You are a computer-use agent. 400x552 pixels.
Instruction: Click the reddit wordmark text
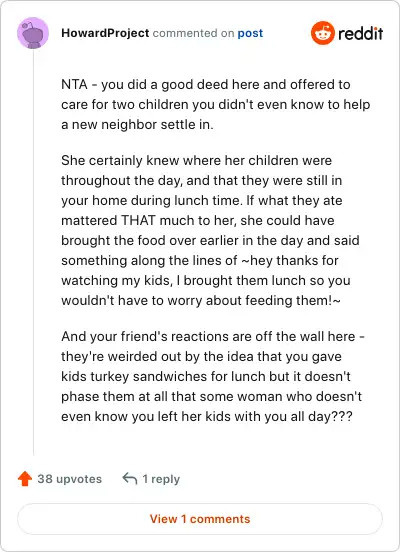(x=361, y=33)
